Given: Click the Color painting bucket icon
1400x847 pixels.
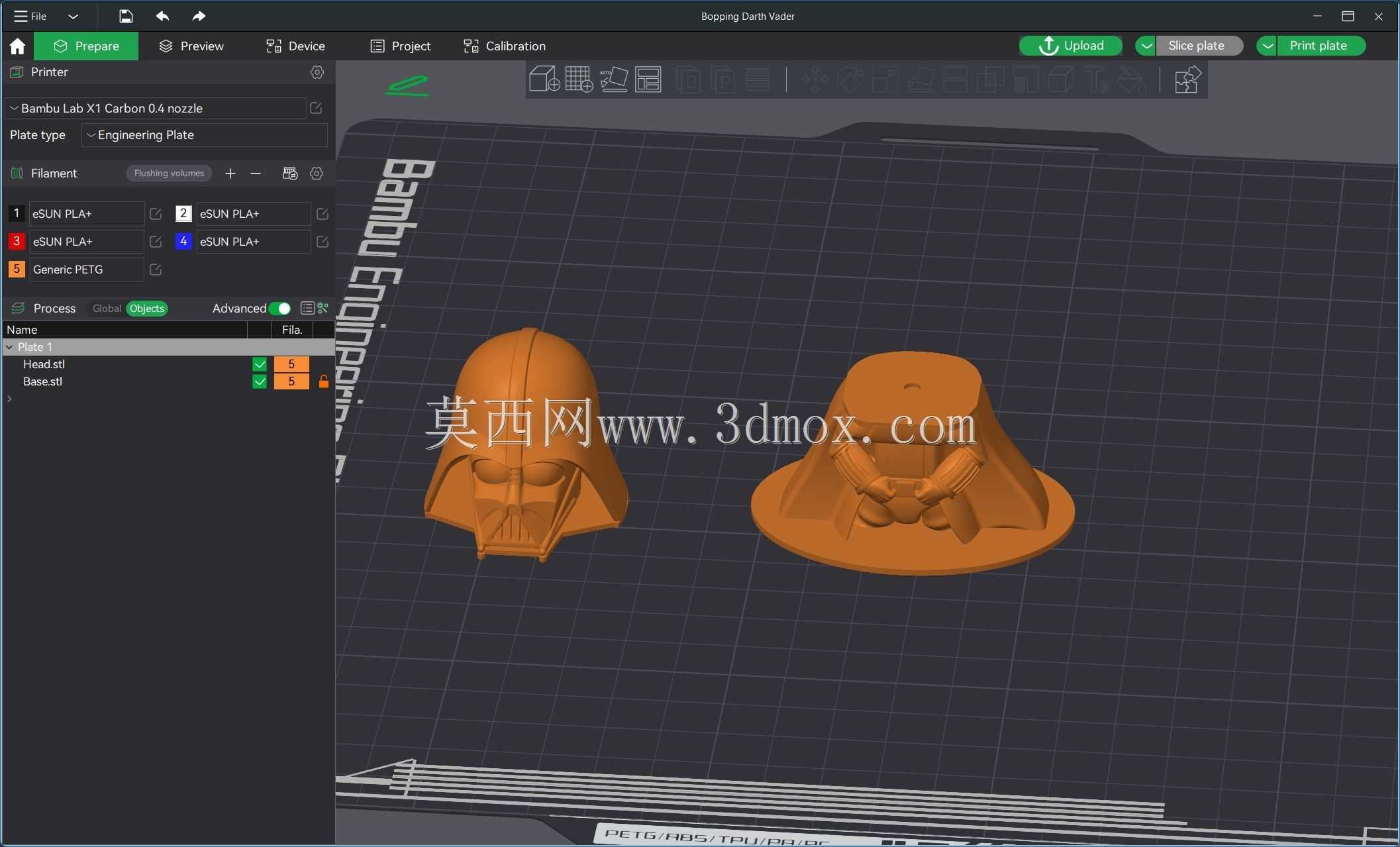Looking at the screenshot, I should pos(1131,79).
